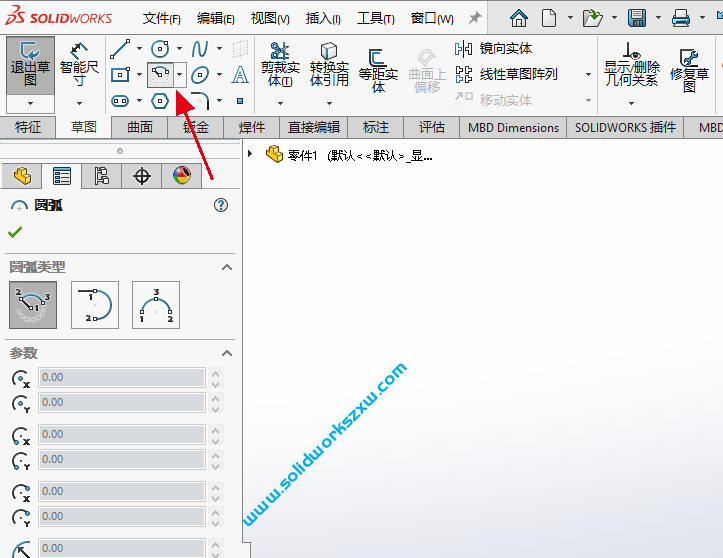This screenshot has width=723, height=558.
Task: Select the Line sketch tool
Action: (x=120, y=48)
